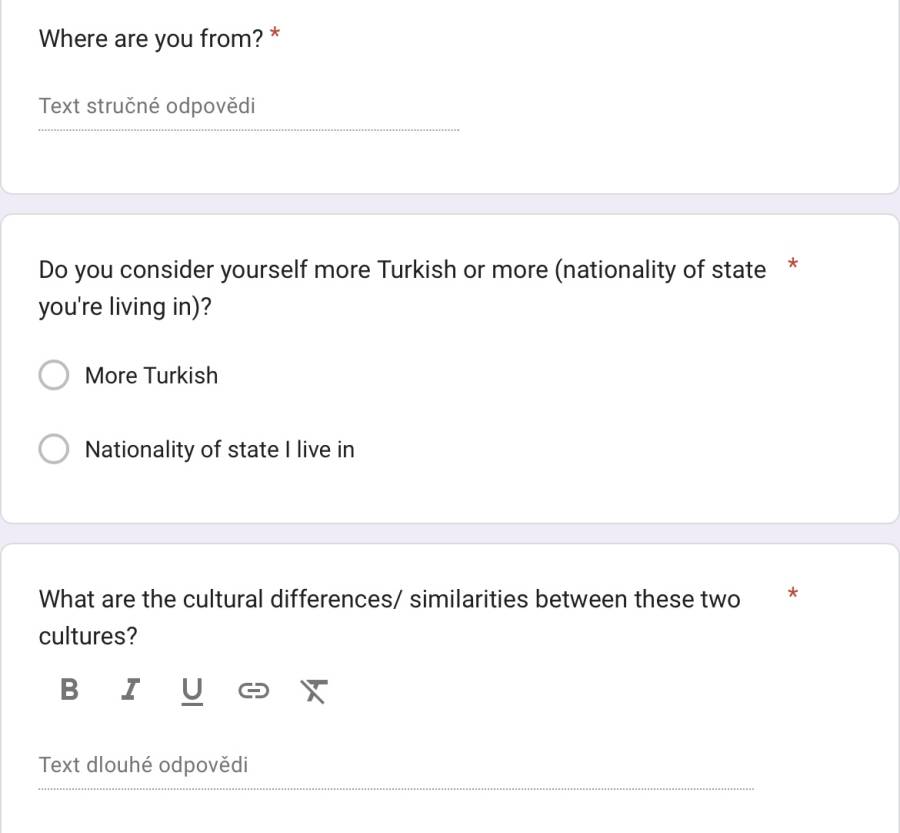Choose the Nationality of state I live in radio

54,448
